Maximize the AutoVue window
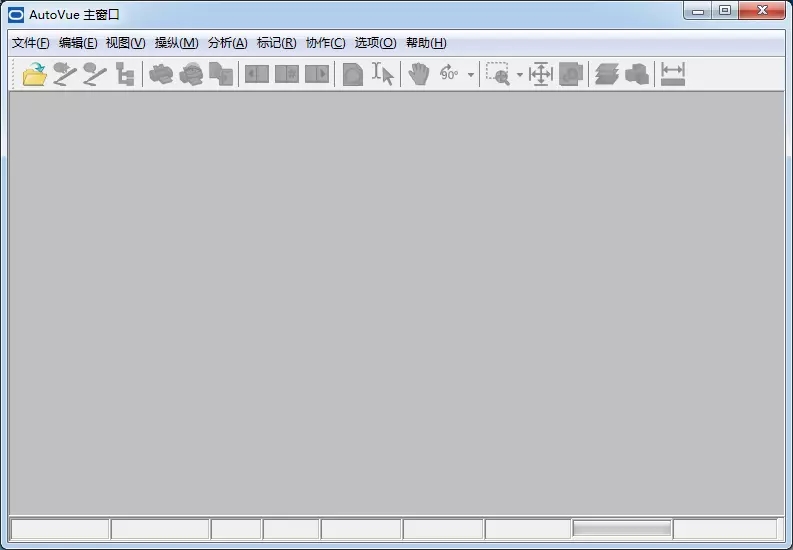This screenshot has width=793, height=550. (725, 11)
